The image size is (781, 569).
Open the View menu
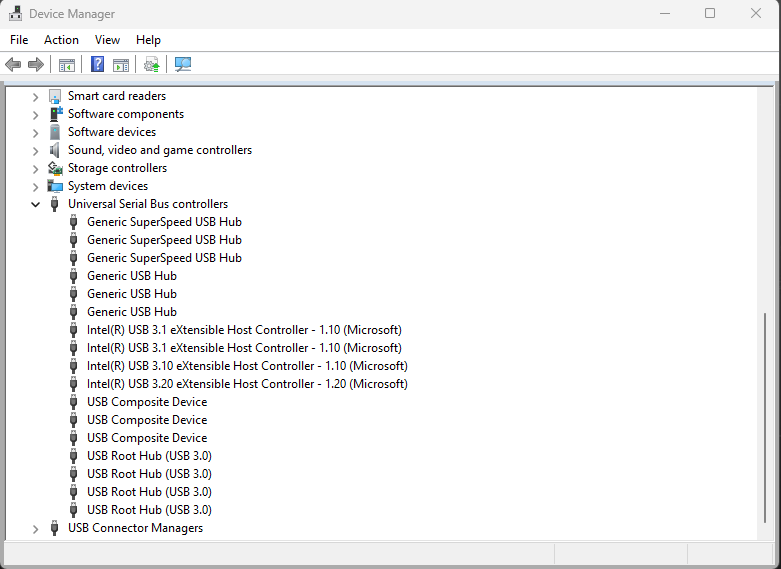coord(107,40)
